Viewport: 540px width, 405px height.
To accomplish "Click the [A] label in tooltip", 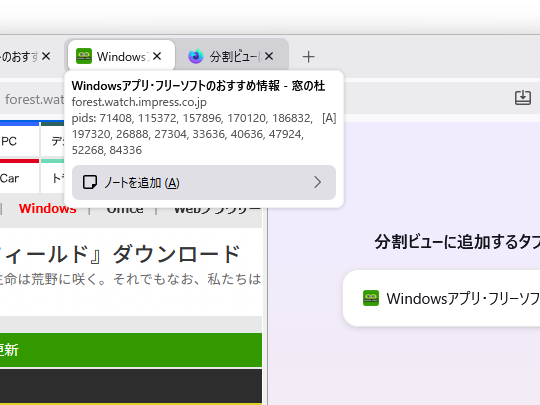I will (x=329, y=118).
